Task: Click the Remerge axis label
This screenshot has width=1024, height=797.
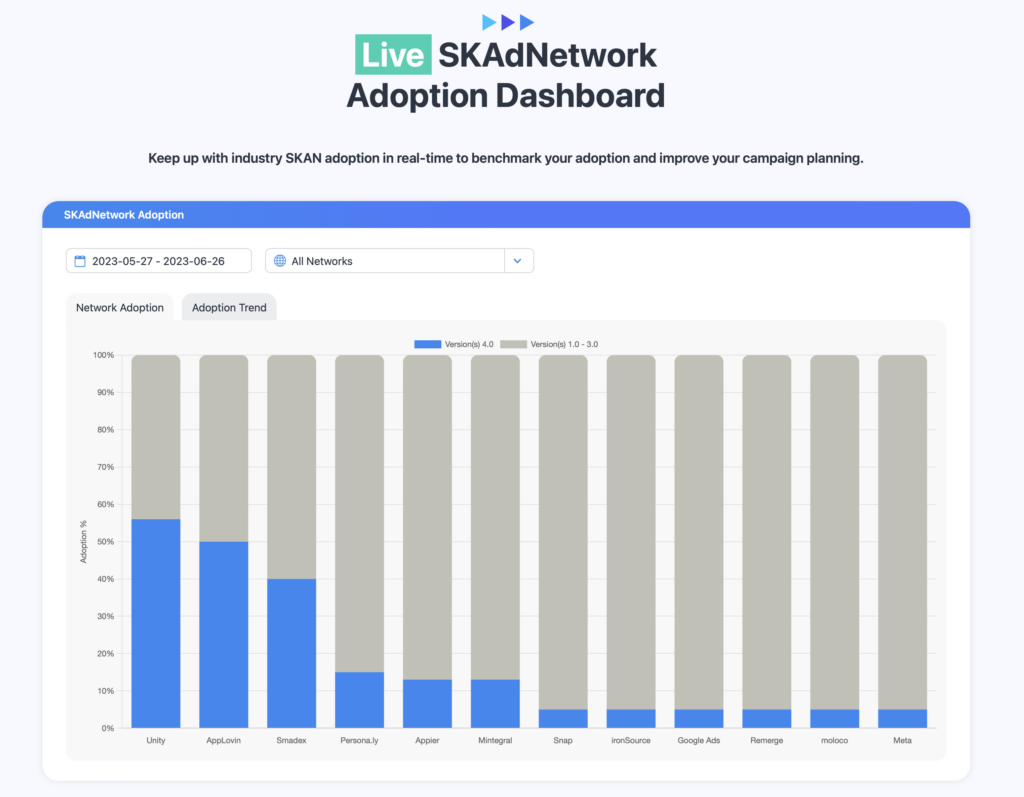Action: pyautogui.click(x=767, y=740)
